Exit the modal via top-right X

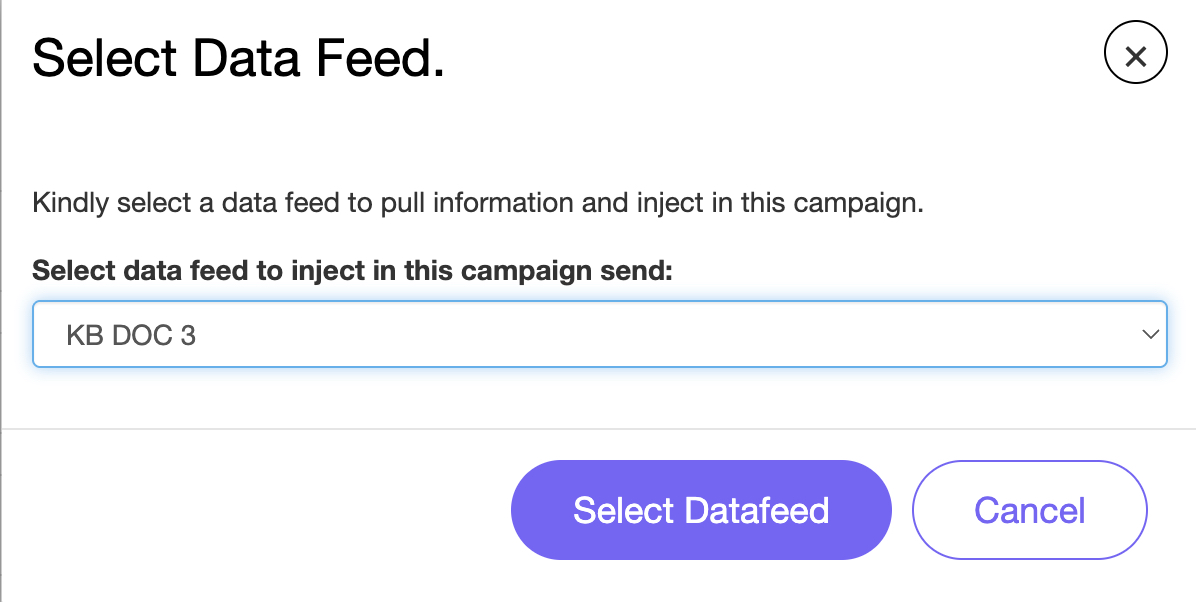(1135, 56)
